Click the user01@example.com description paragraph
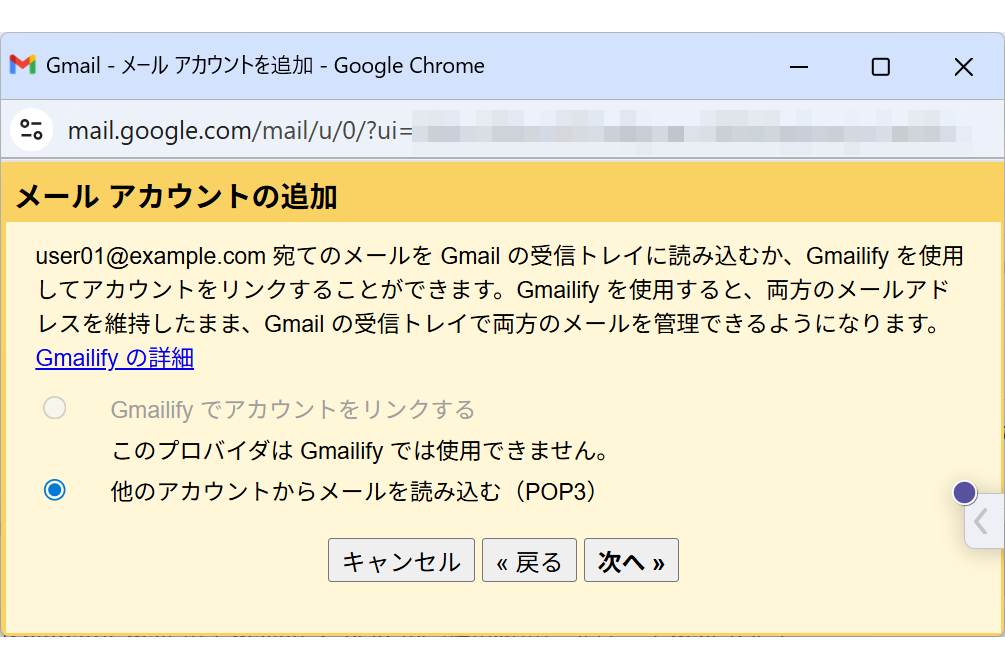Viewport: 1005px width, 670px height. click(500, 290)
